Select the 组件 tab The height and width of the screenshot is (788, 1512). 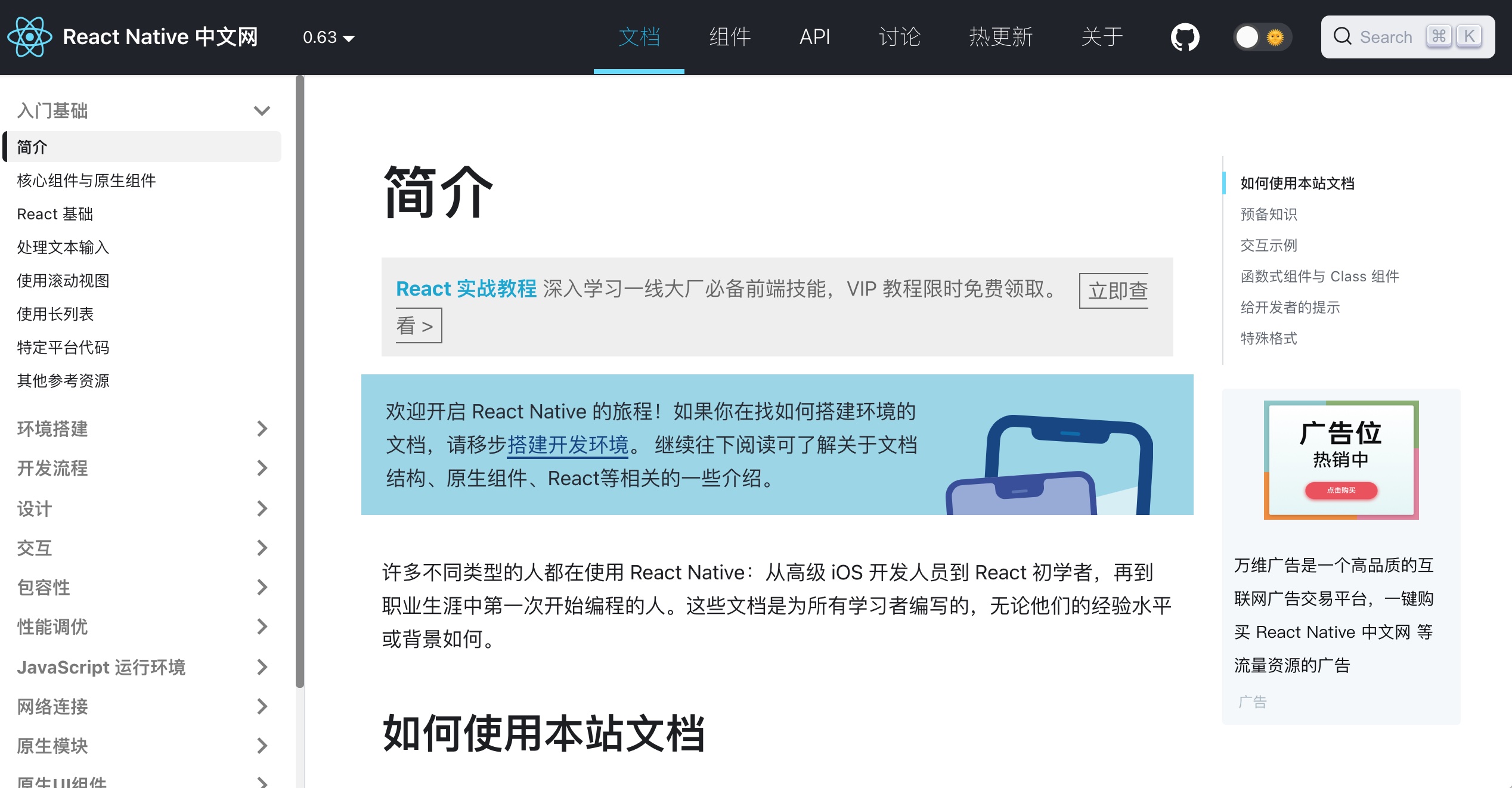[x=727, y=36]
